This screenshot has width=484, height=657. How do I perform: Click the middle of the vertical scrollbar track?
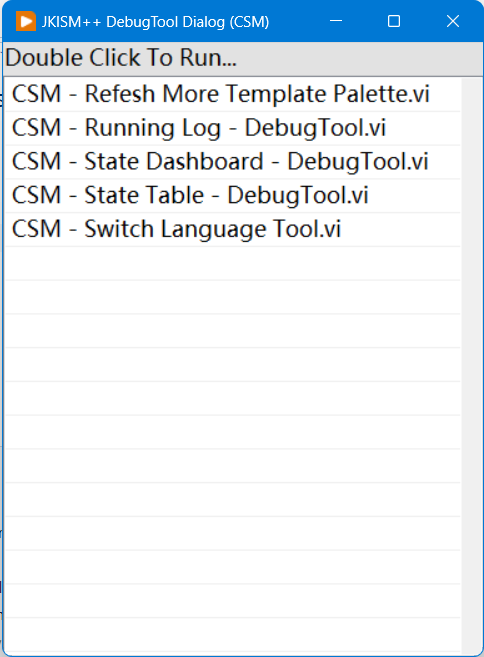pos(472,365)
